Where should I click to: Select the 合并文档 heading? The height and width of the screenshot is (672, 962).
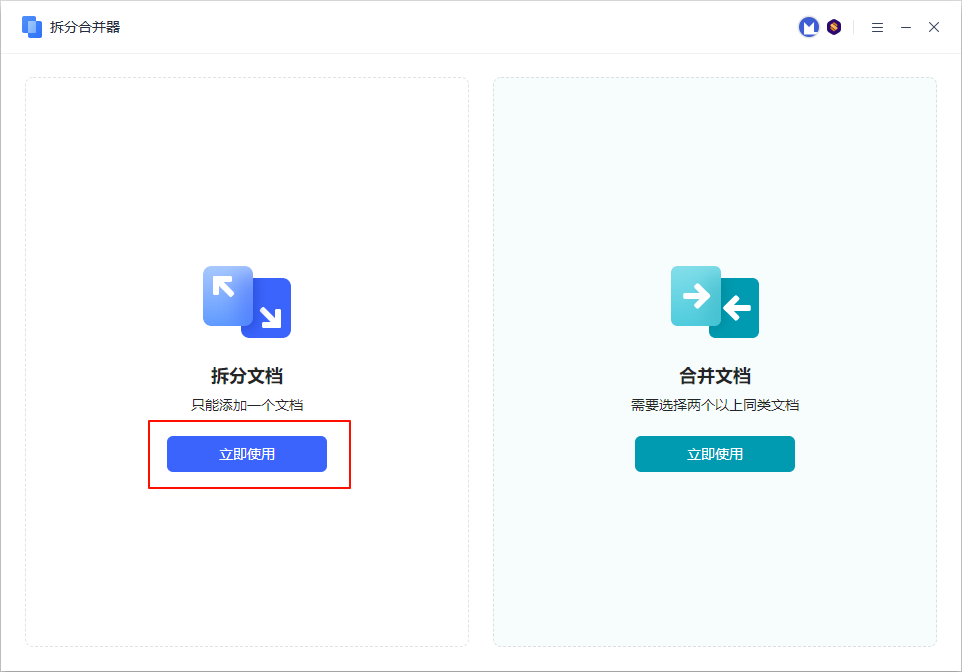715,376
